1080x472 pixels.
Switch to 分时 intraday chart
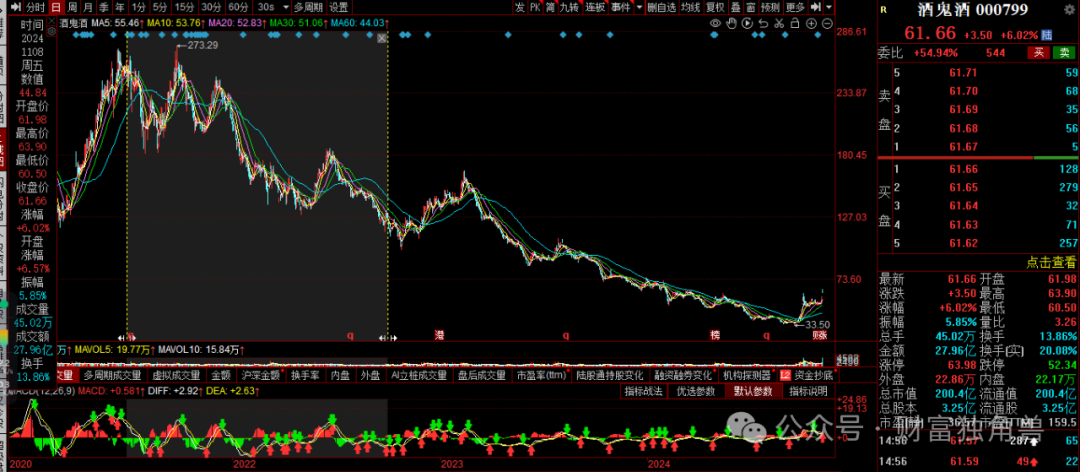click(x=36, y=7)
